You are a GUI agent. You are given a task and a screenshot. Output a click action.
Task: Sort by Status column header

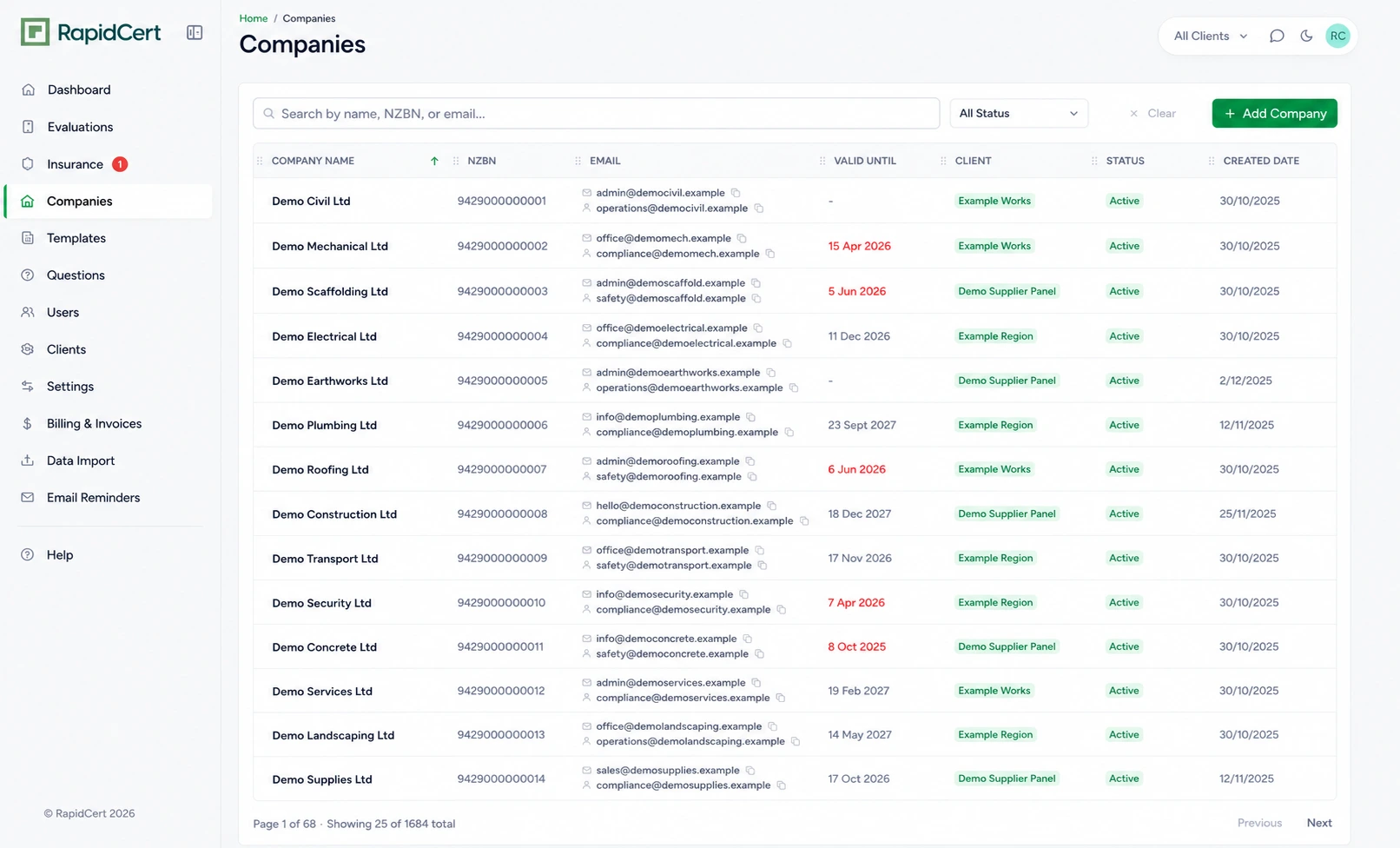(x=1125, y=161)
